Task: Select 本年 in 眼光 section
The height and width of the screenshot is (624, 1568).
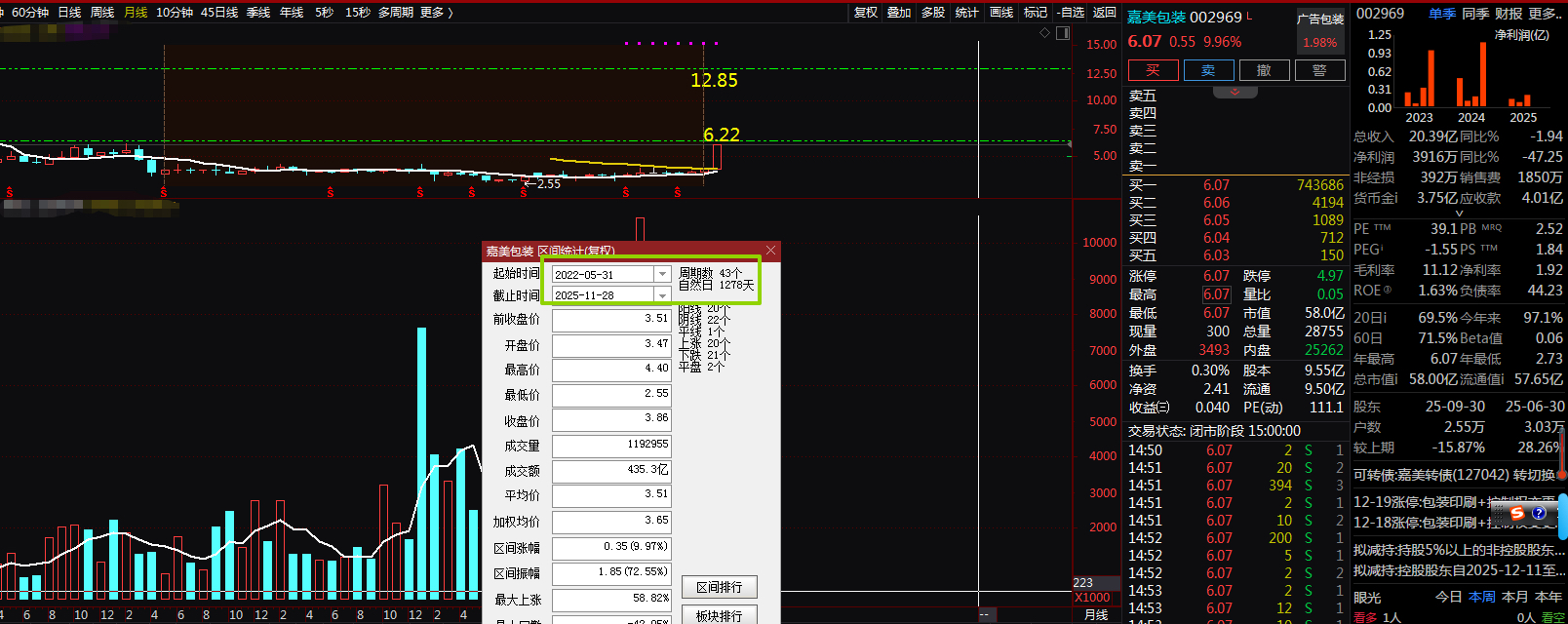Action: pyautogui.click(x=1548, y=597)
